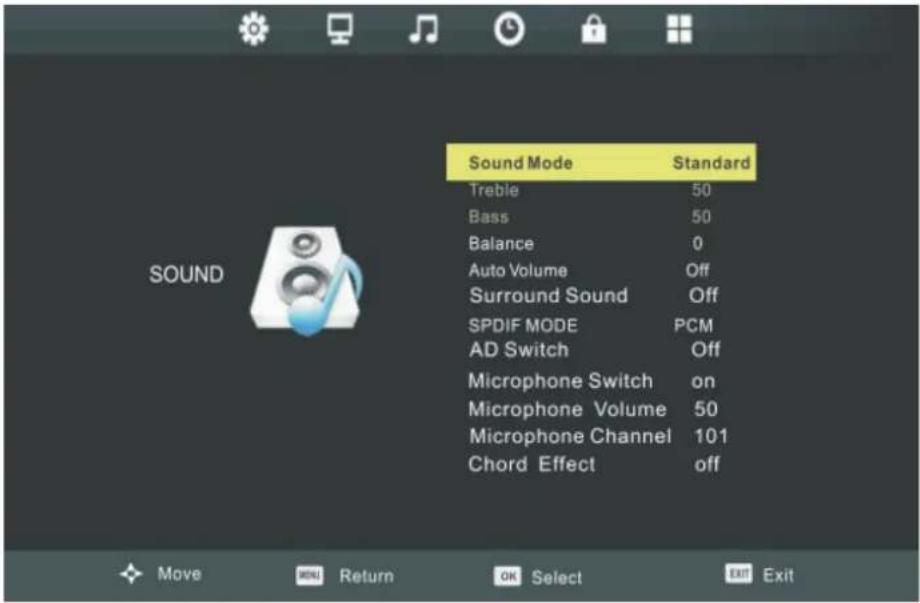Click the Exit label
Screen dimensions: 920x603
tap(778, 575)
